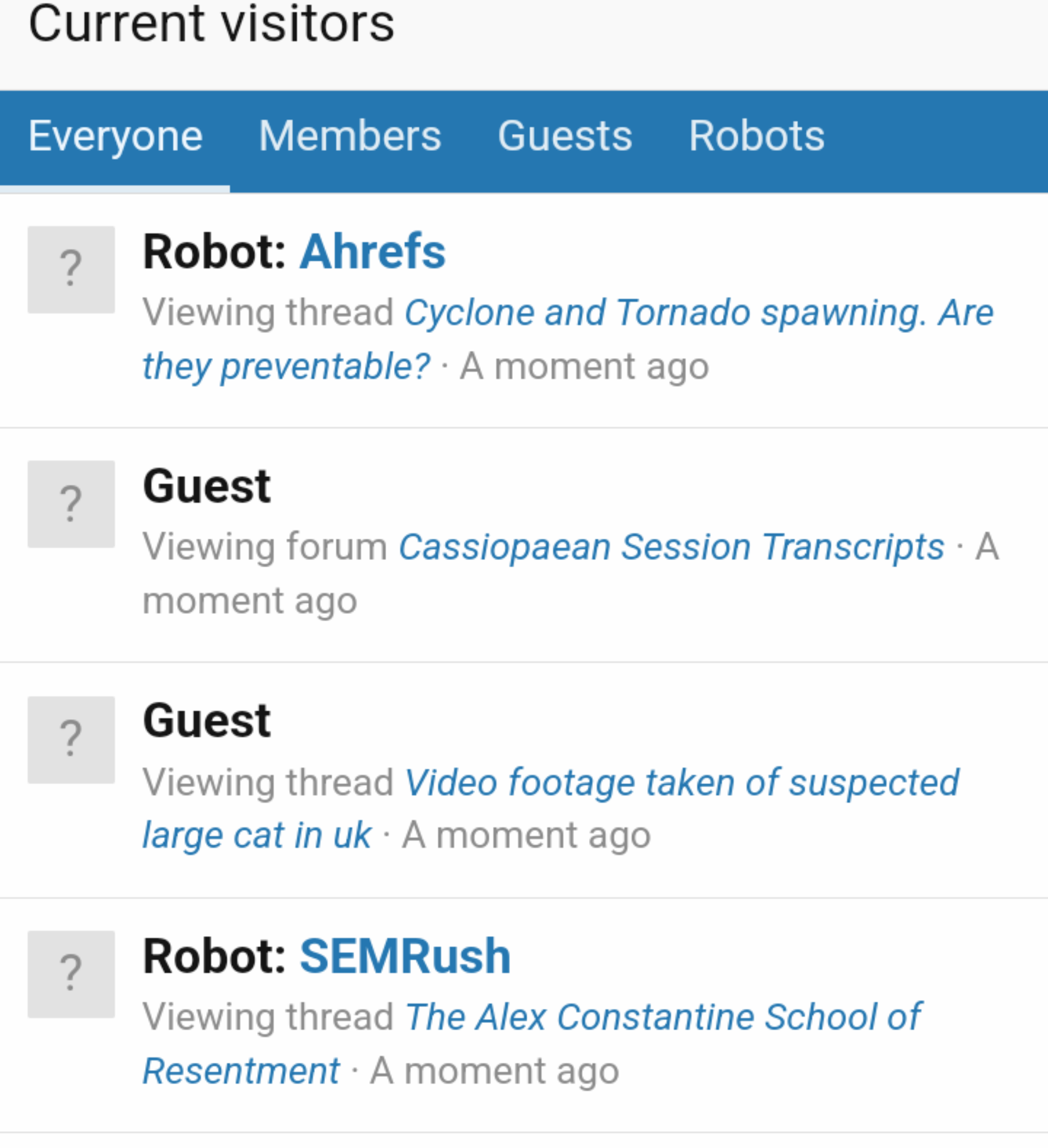Click the 'Robot:' label before SEMRush
Screen dimensions: 1048x1148
point(215,957)
